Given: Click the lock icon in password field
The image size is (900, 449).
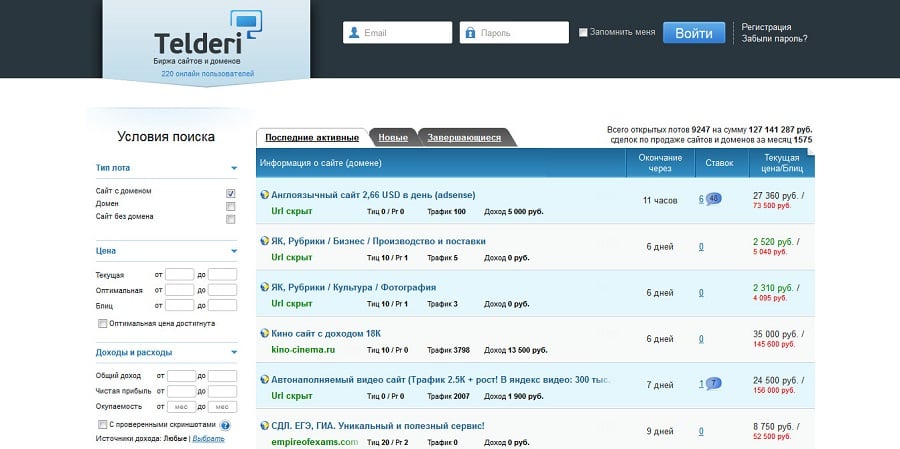Looking at the screenshot, I should (x=470, y=33).
